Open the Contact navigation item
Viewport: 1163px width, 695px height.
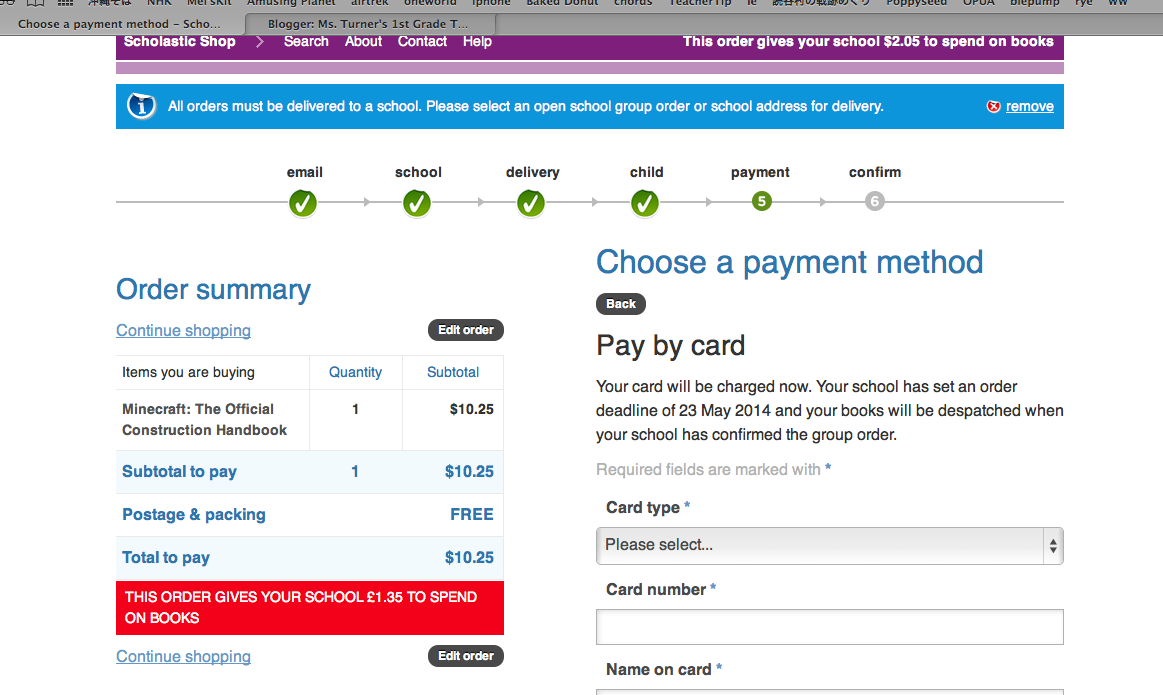pyautogui.click(x=422, y=42)
